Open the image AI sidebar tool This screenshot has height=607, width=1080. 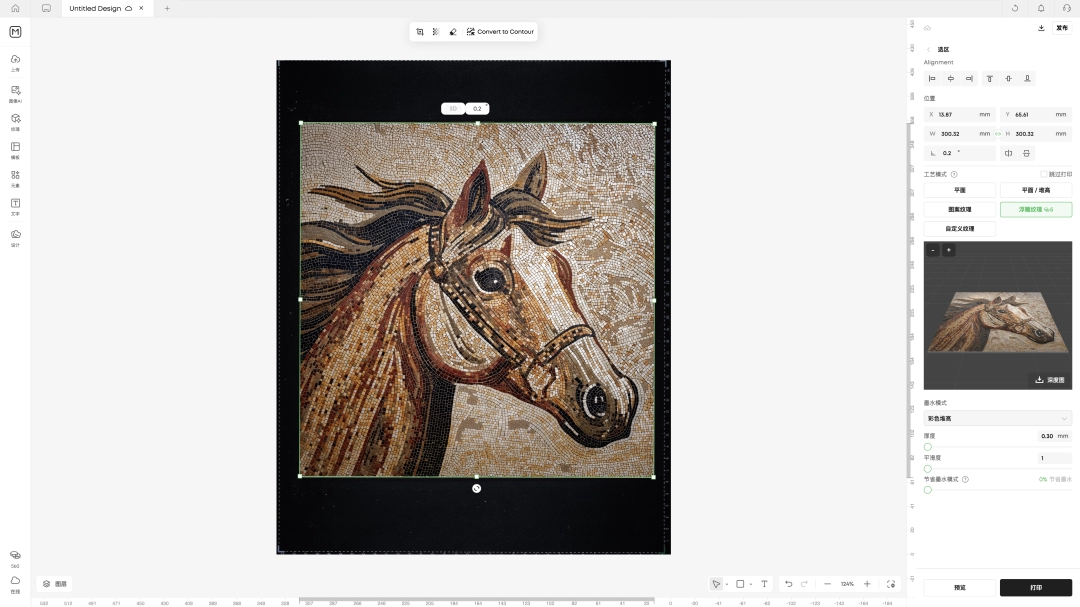pyautogui.click(x=15, y=93)
